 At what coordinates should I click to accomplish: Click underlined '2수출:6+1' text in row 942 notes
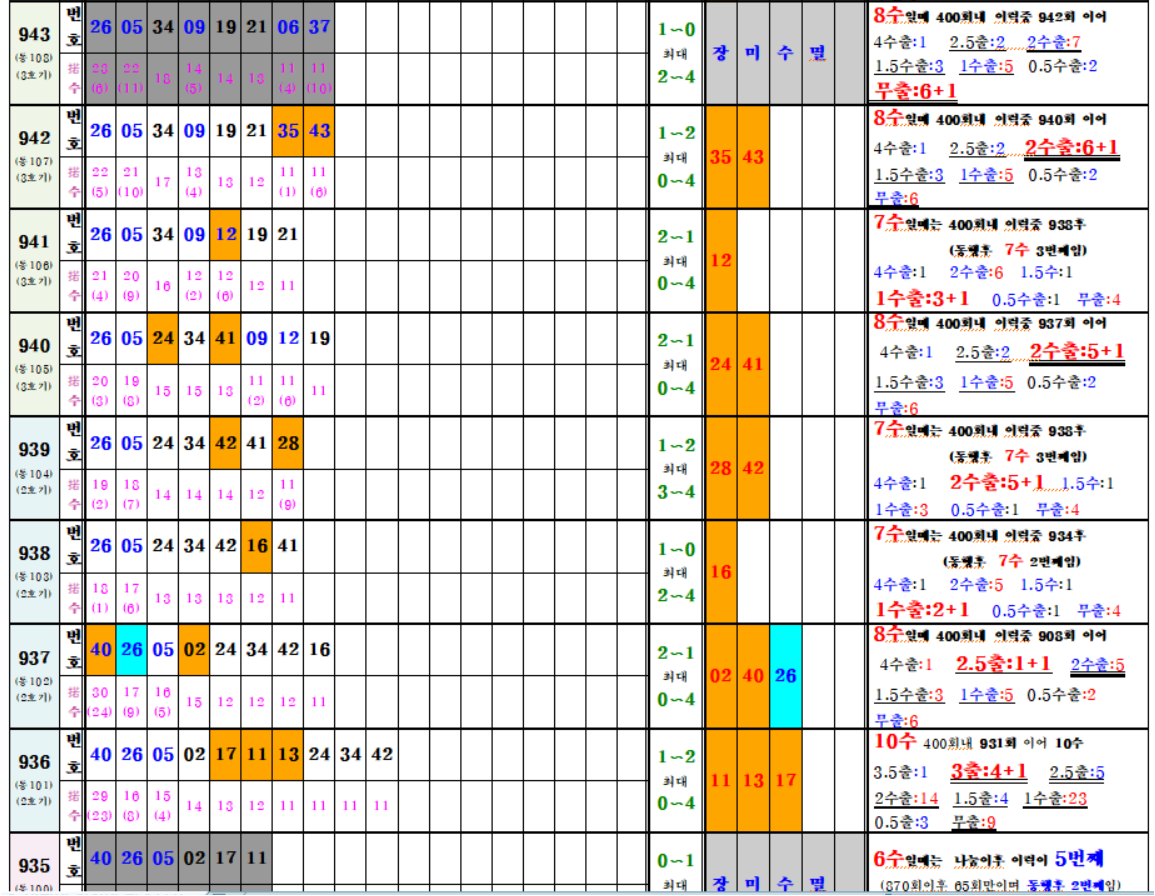pyautogui.click(x=1071, y=148)
